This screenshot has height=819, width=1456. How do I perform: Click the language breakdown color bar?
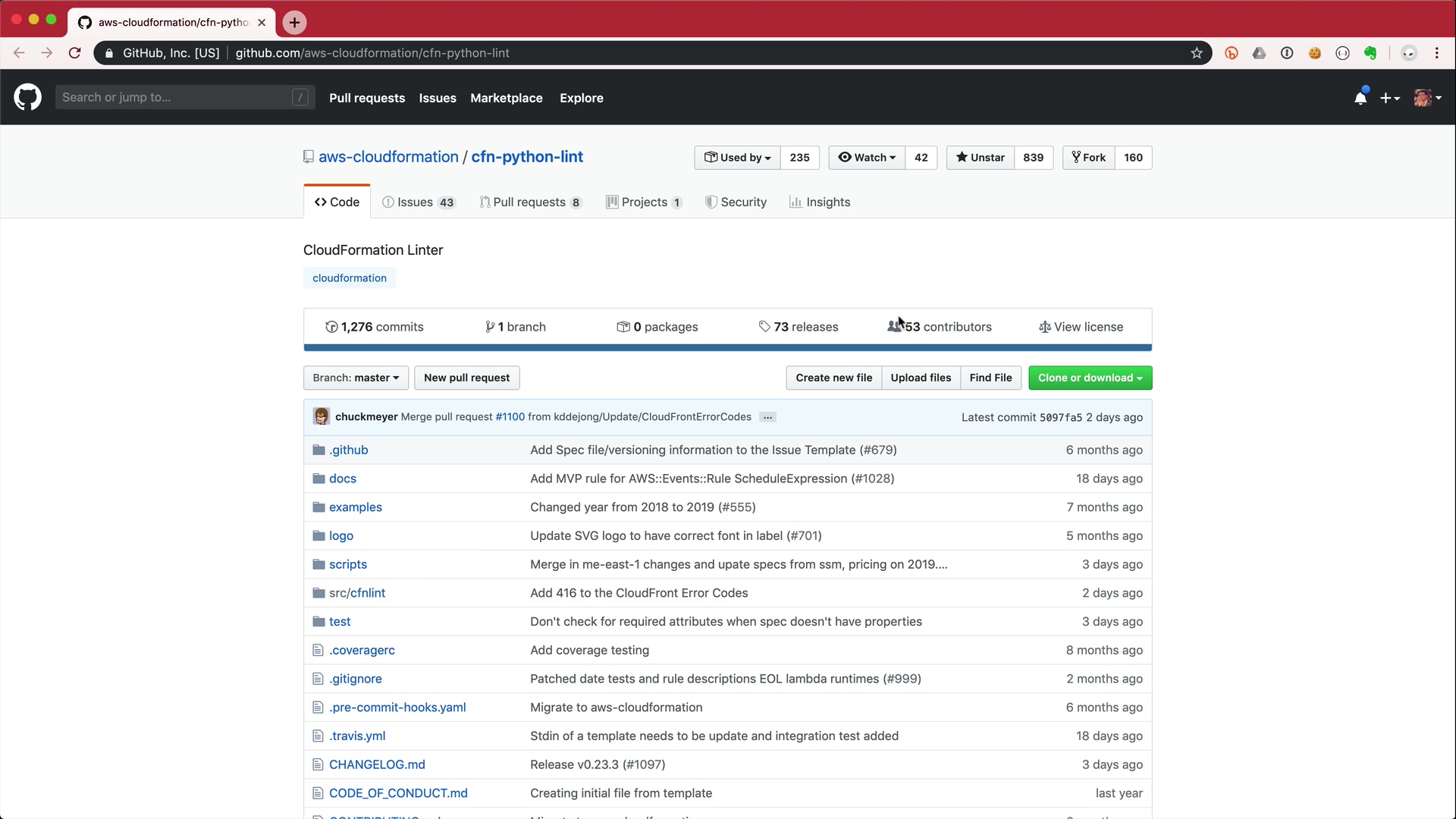727,348
